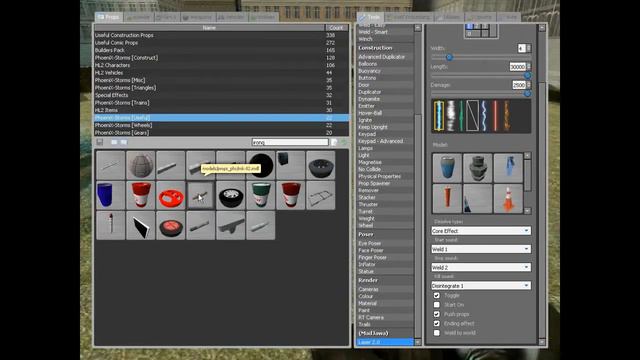Viewport: 640px width, 360px height.
Task: Select the red steering-wheel-shaped prop
Action: [x=171, y=196]
